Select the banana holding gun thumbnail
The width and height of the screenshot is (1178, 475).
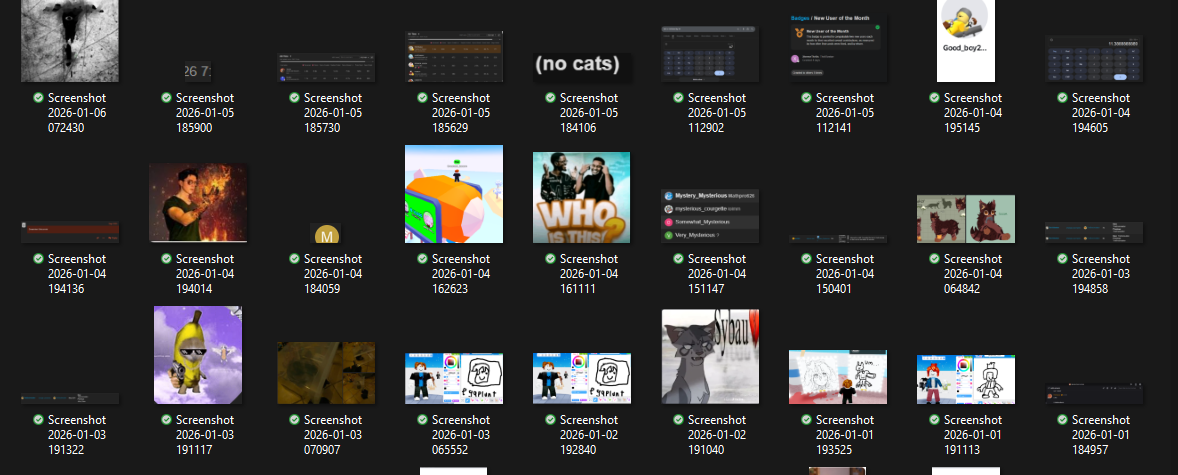click(x=197, y=355)
